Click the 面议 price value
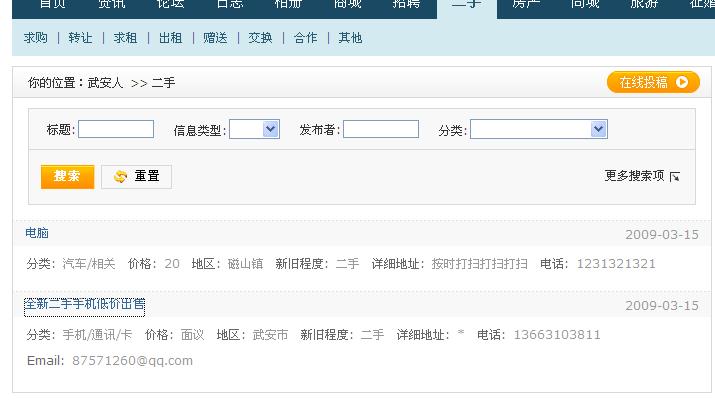The height and width of the screenshot is (404, 715). point(192,335)
